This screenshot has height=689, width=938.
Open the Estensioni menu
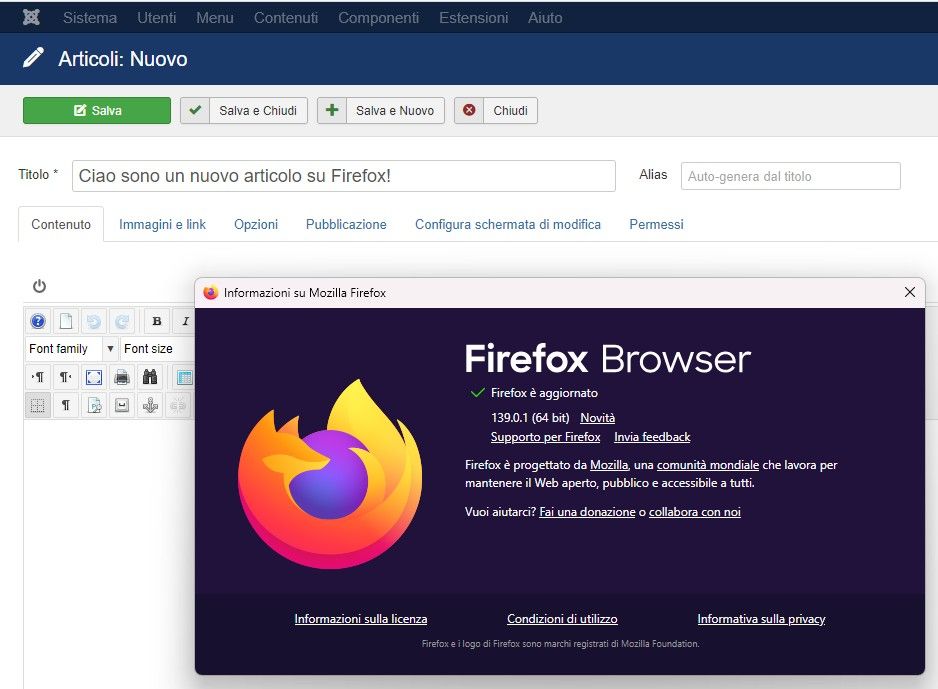click(x=474, y=18)
